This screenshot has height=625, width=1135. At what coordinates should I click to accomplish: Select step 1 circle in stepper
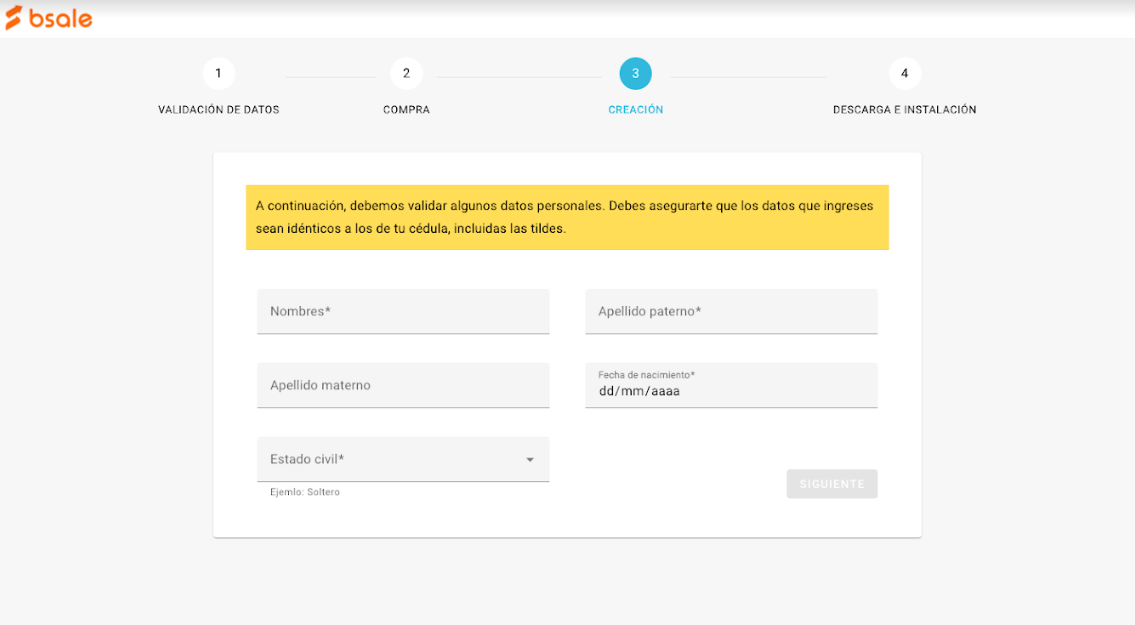[x=219, y=73]
